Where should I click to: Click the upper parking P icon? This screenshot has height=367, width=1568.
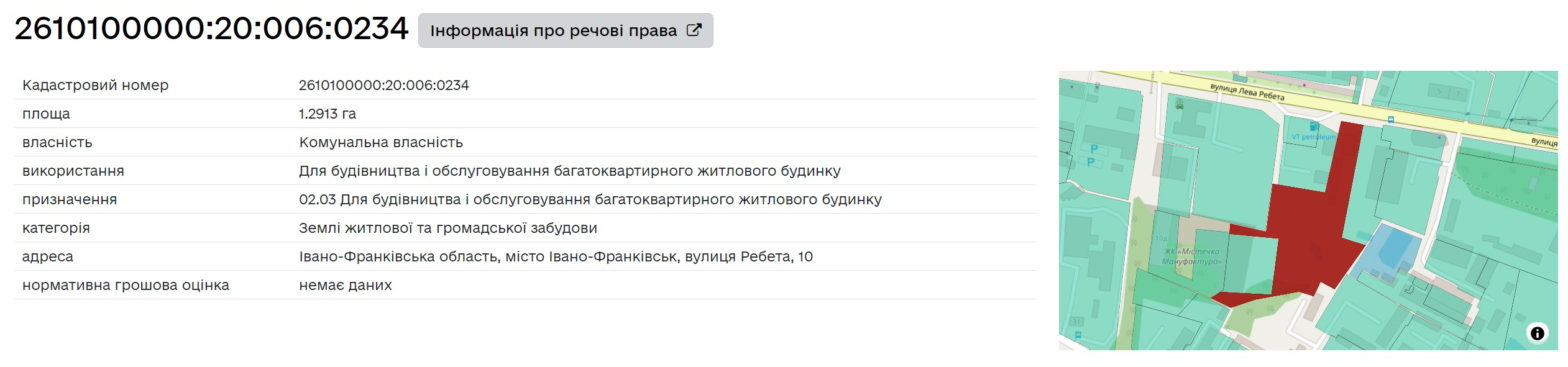coord(1094,148)
